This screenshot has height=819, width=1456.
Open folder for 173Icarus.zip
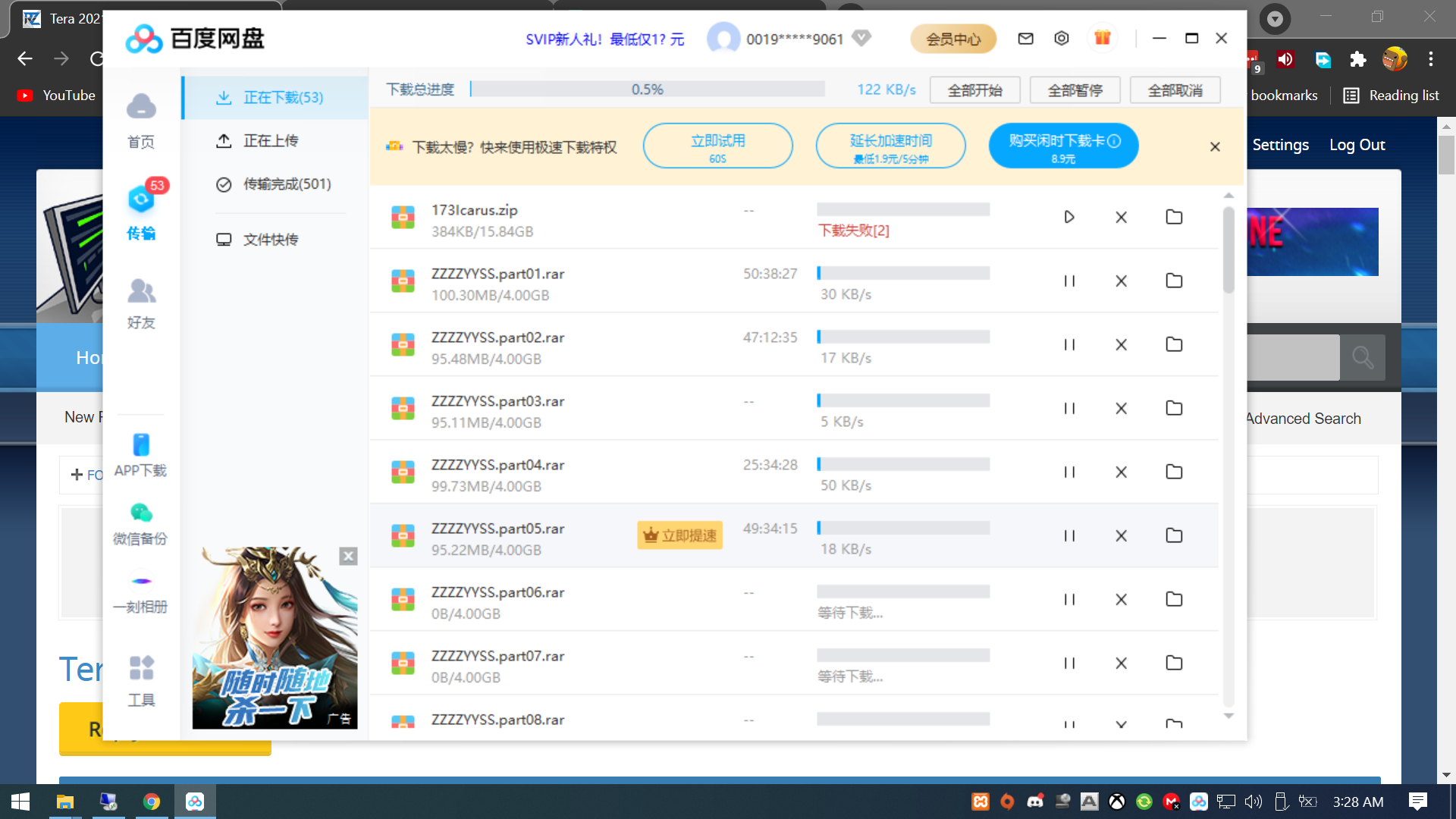tap(1174, 217)
